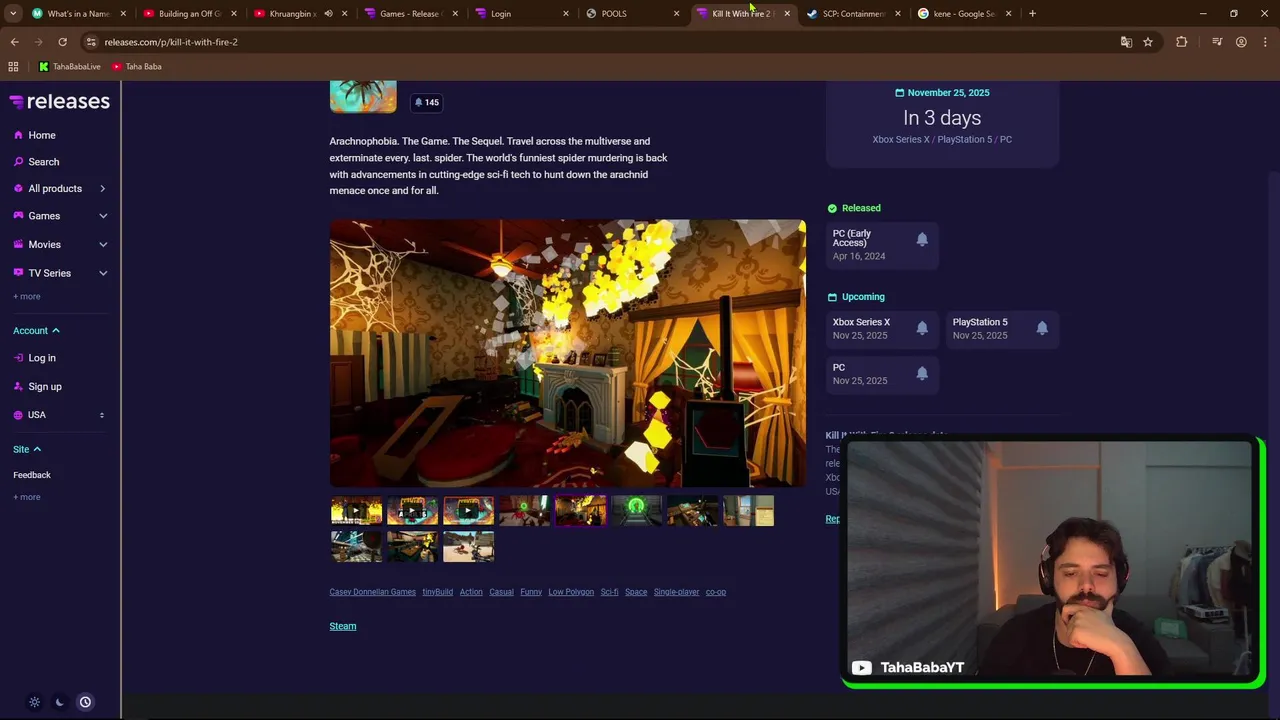Play the third video thumbnail
1280x720 pixels.
point(468,511)
